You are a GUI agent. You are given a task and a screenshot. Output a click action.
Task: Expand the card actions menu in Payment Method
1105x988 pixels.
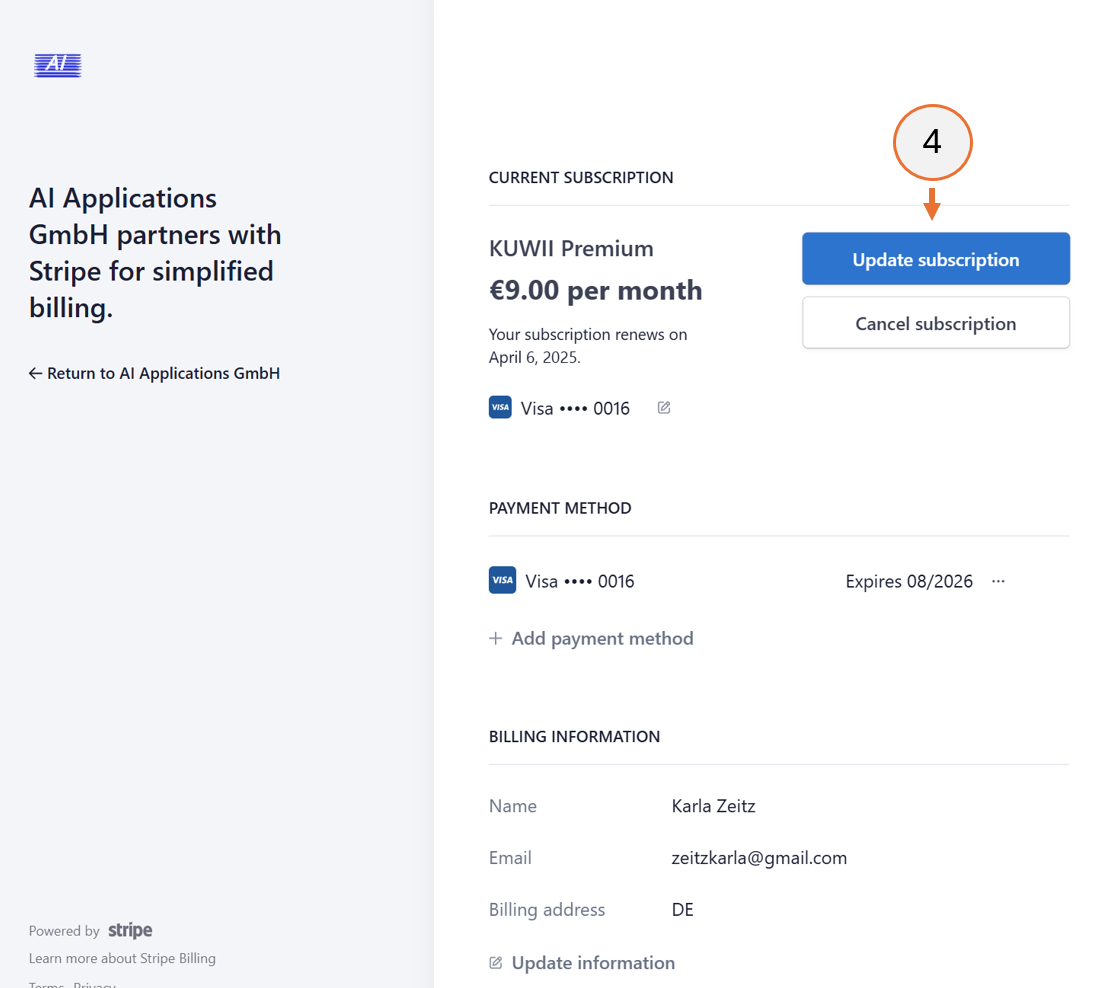997,580
